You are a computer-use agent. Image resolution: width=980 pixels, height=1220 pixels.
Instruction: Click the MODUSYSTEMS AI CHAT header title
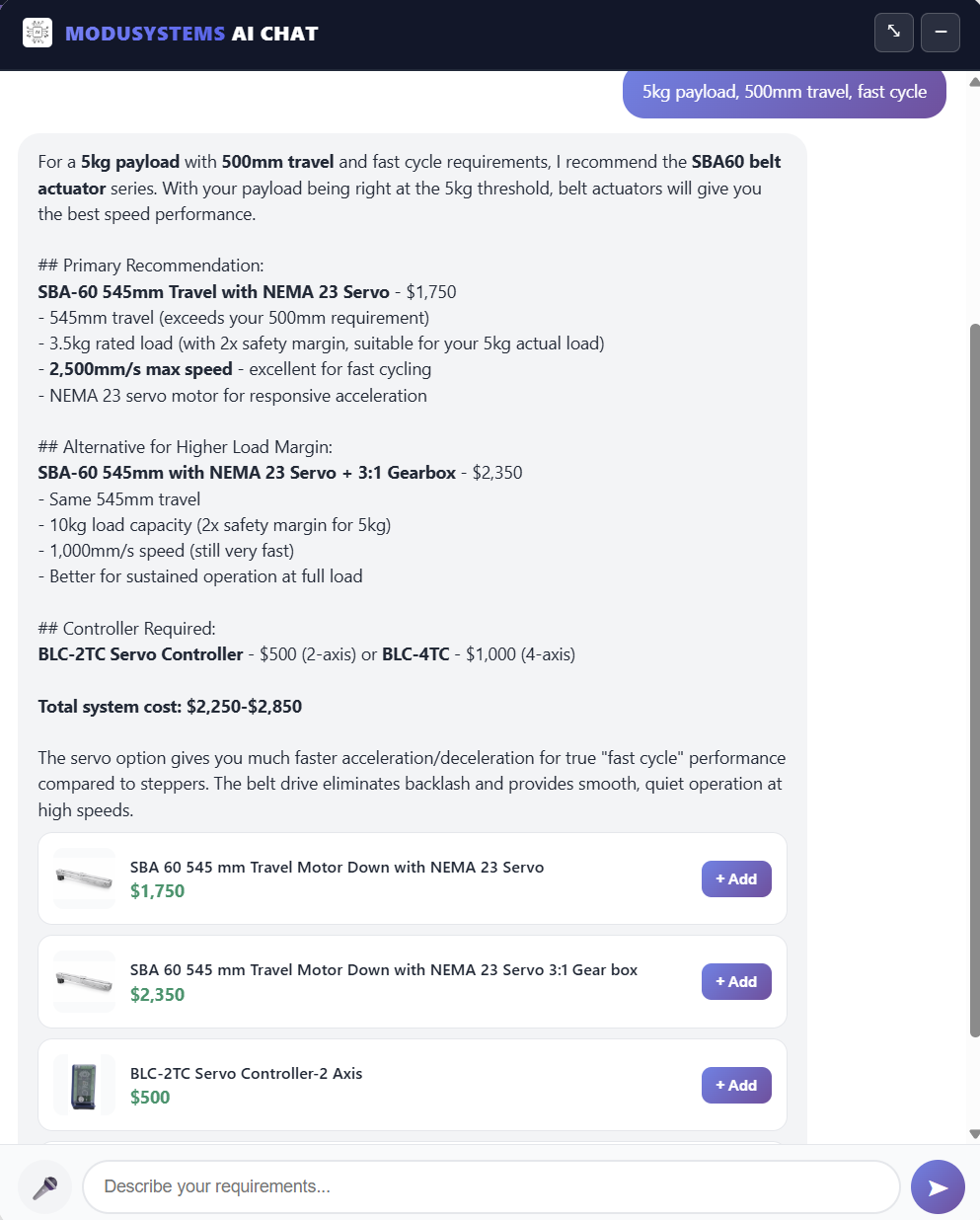click(x=191, y=34)
